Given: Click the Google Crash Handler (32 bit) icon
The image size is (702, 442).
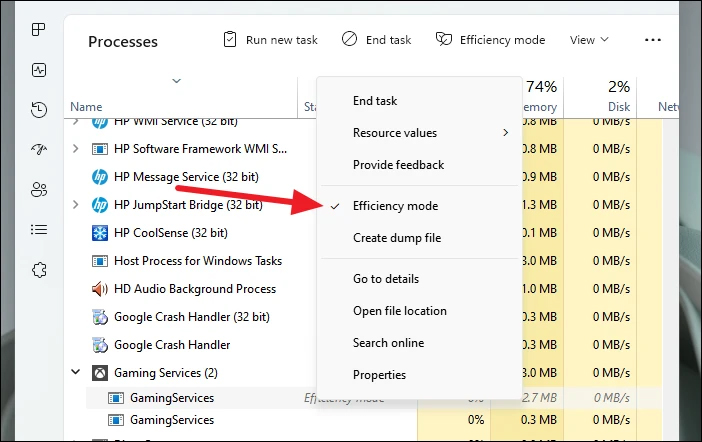Looking at the screenshot, I should click(x=99, y=317).
